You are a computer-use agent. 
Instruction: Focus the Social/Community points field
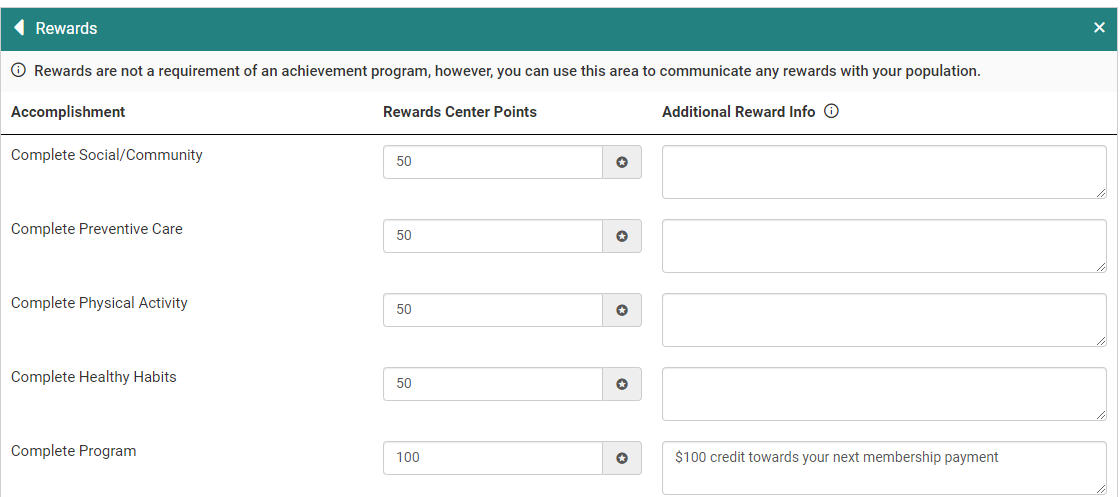pyautogui.click(x=492, y=162)
